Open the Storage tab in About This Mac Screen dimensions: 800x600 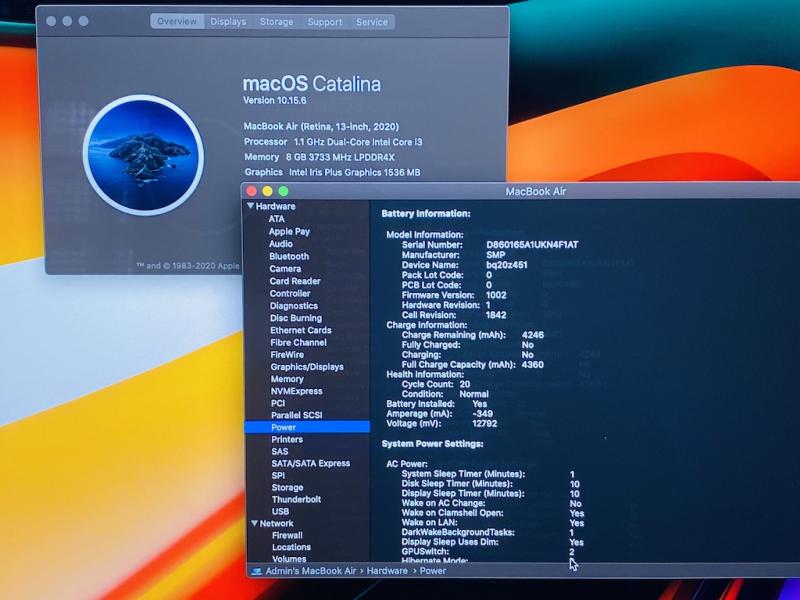277,21
